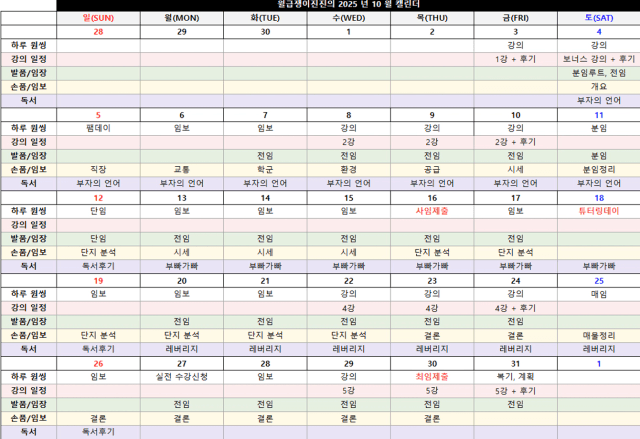640x439 pixels.
Task: Click the '펌데이' cell
Action: (x=98, y=128)
